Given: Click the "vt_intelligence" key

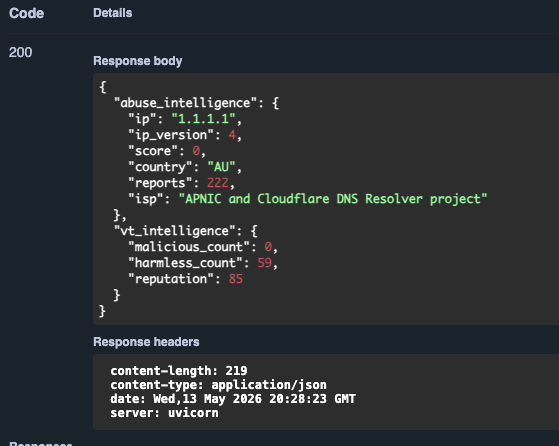Looking at the screenshot, I should pos(175,231).
